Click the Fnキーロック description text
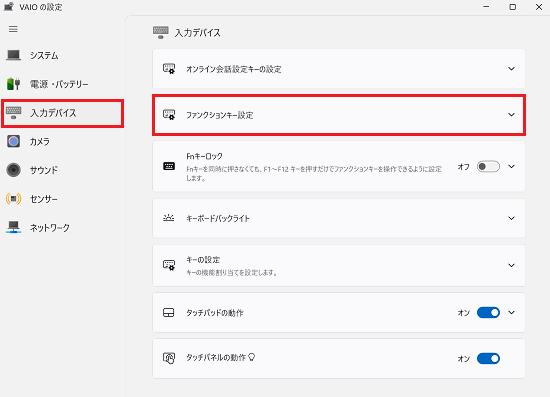The height and width of the screenshot is (397, 550). [x=314, y=174]
